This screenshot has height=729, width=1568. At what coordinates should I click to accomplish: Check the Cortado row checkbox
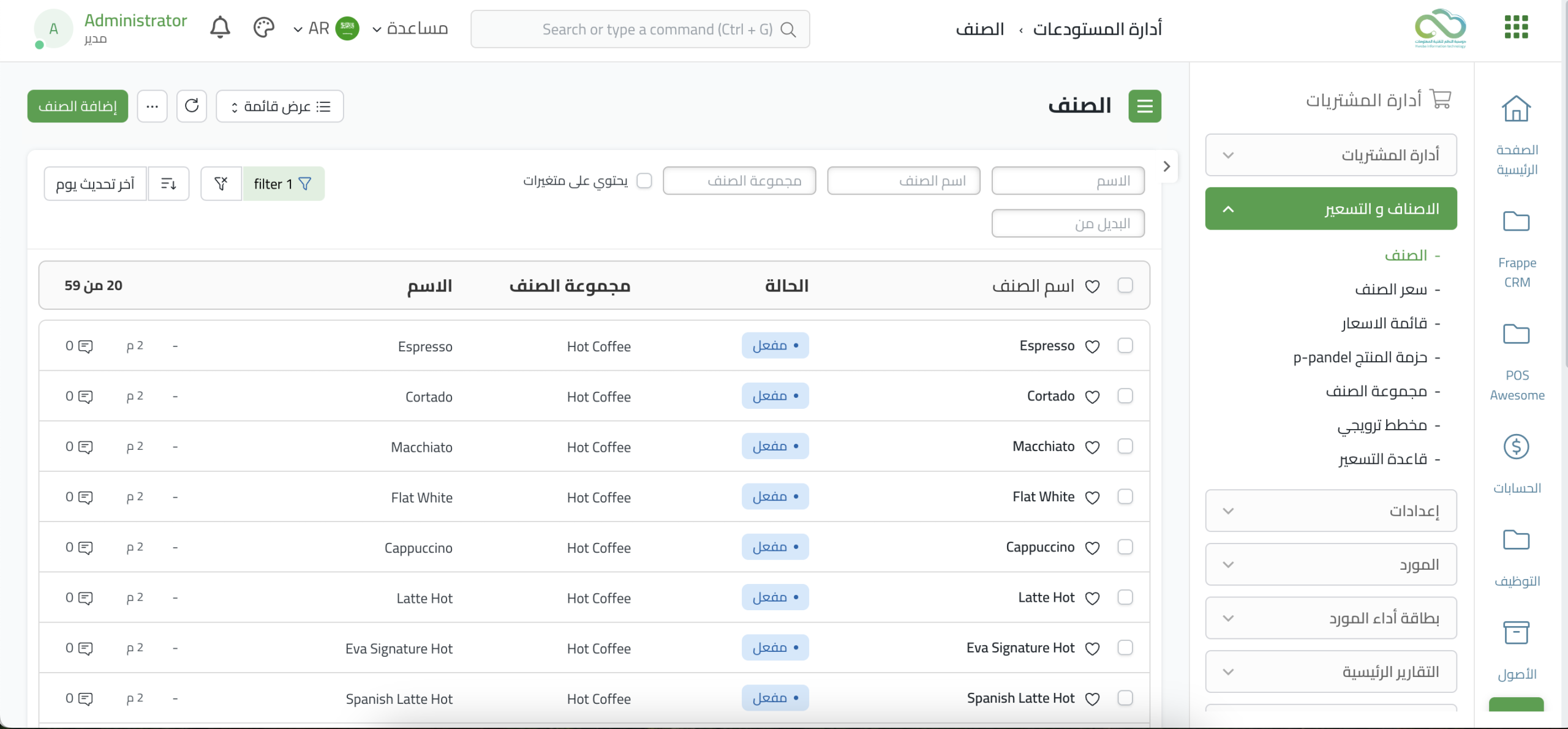coord(1125,396)
